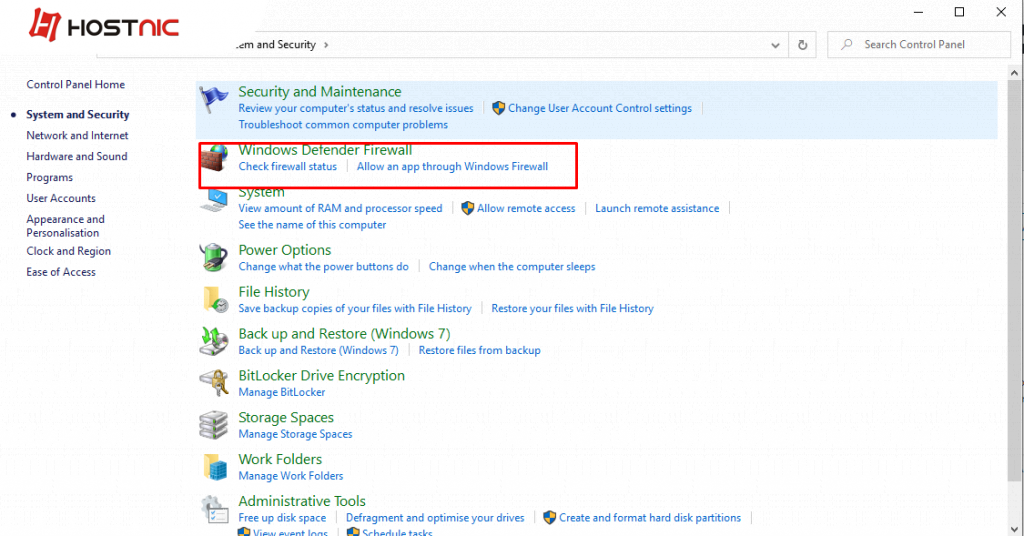Image resolution: width=1024 pixels, height=536 pixels.
Task: Open Work Folders heading
Action: [x=280, y=459]
